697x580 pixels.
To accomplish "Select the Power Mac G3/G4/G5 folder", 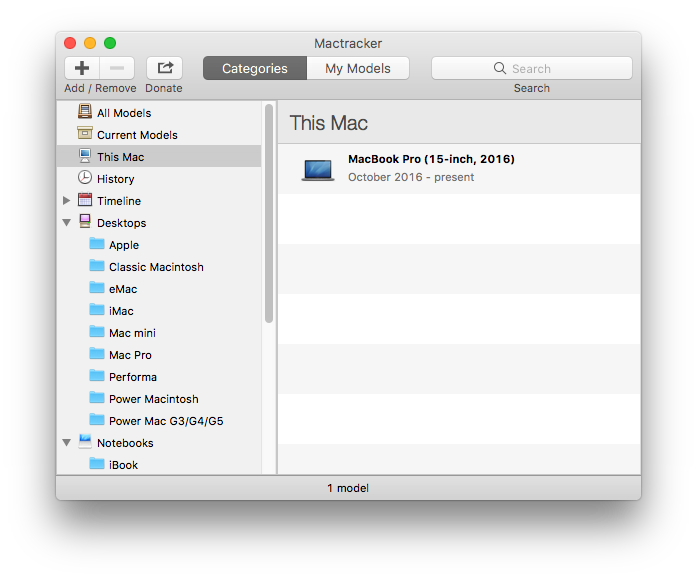I will [165, 421].
